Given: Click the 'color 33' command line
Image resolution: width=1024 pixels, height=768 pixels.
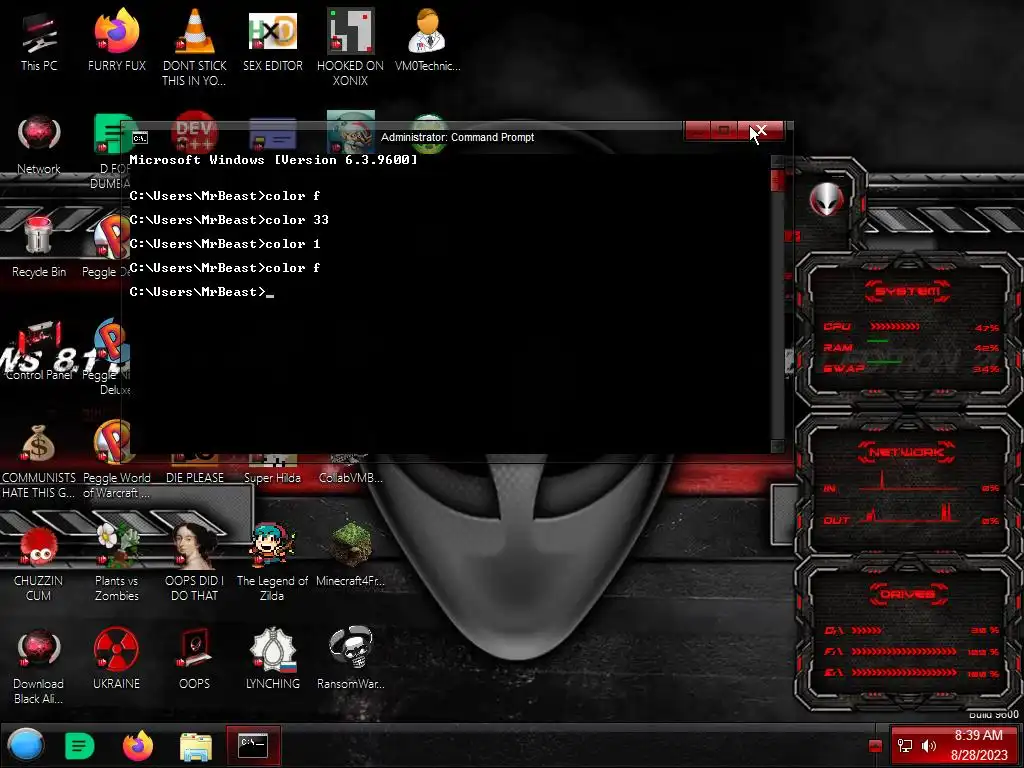Looking at the screenshot, I should point(229,220).
